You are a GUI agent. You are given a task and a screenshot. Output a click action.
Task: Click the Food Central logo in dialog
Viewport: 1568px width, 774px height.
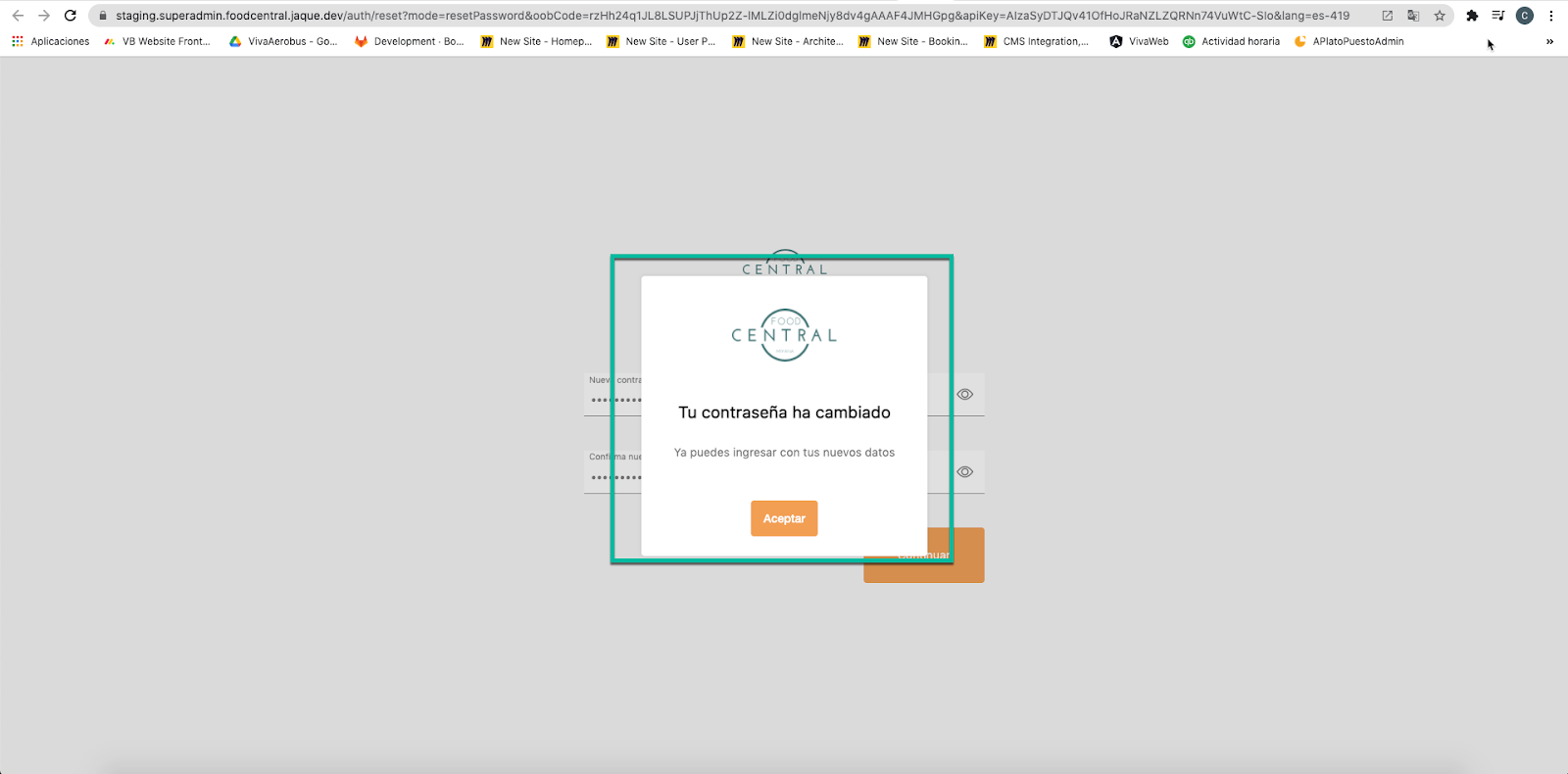(x=784, y=335)
